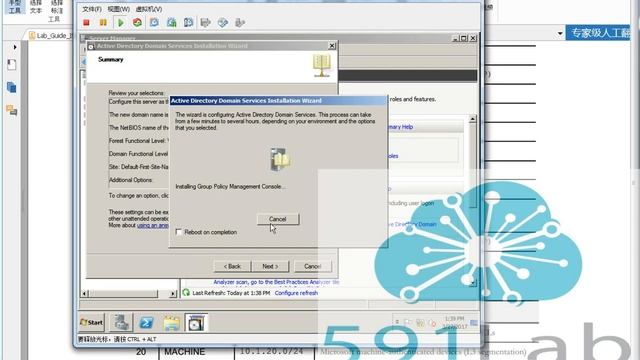Viewport: 640px width, 360px height.
Task: Click the green Play VM toolbar icon
Action: tap(120, 22)
